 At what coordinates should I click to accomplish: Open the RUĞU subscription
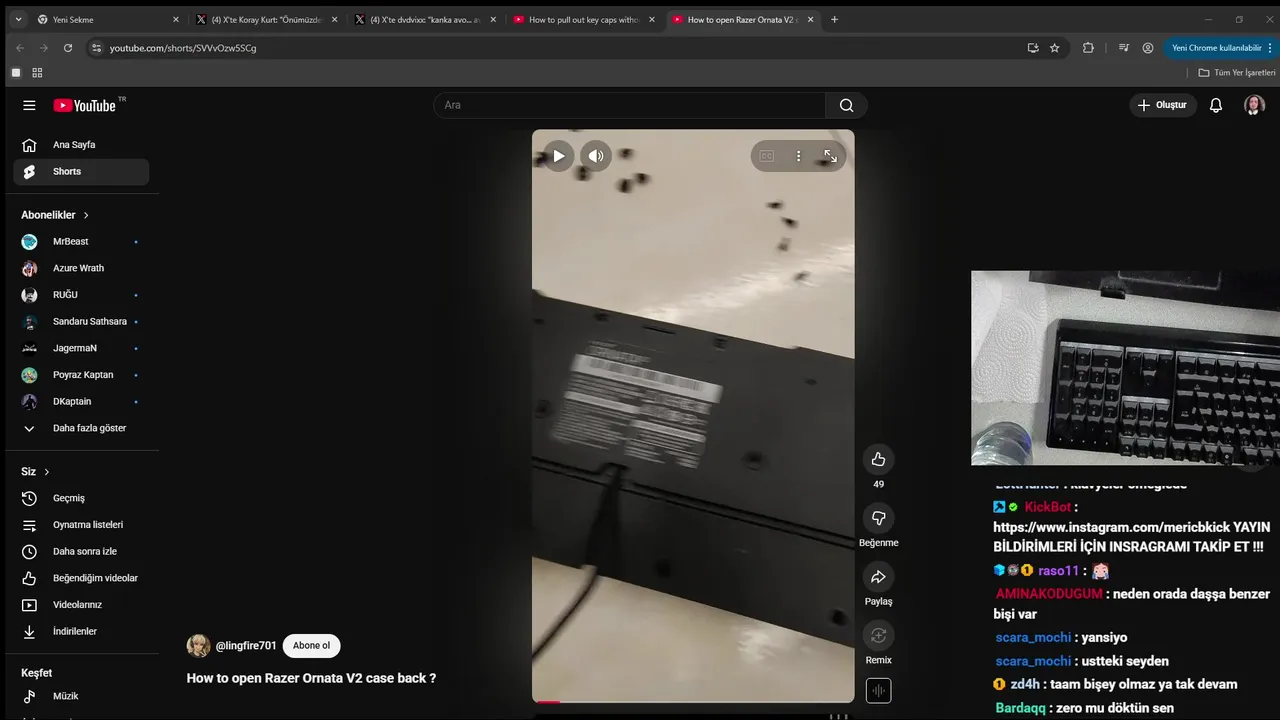point(81,295)
